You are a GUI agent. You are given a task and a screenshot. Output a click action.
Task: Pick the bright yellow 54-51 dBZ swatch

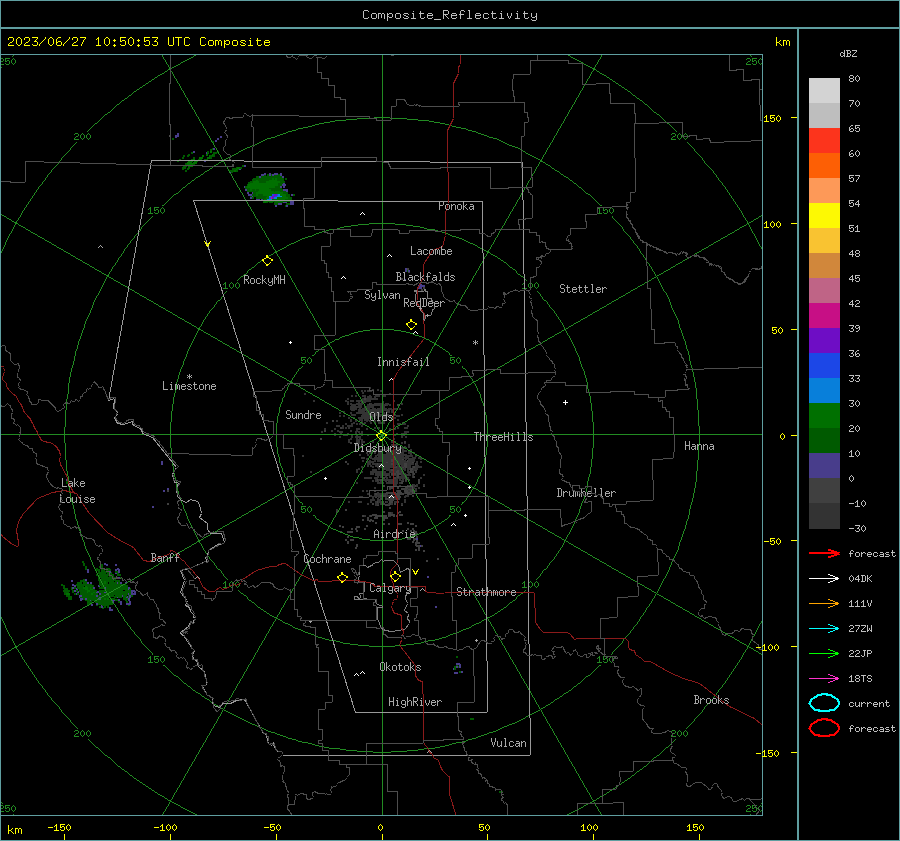824,216
